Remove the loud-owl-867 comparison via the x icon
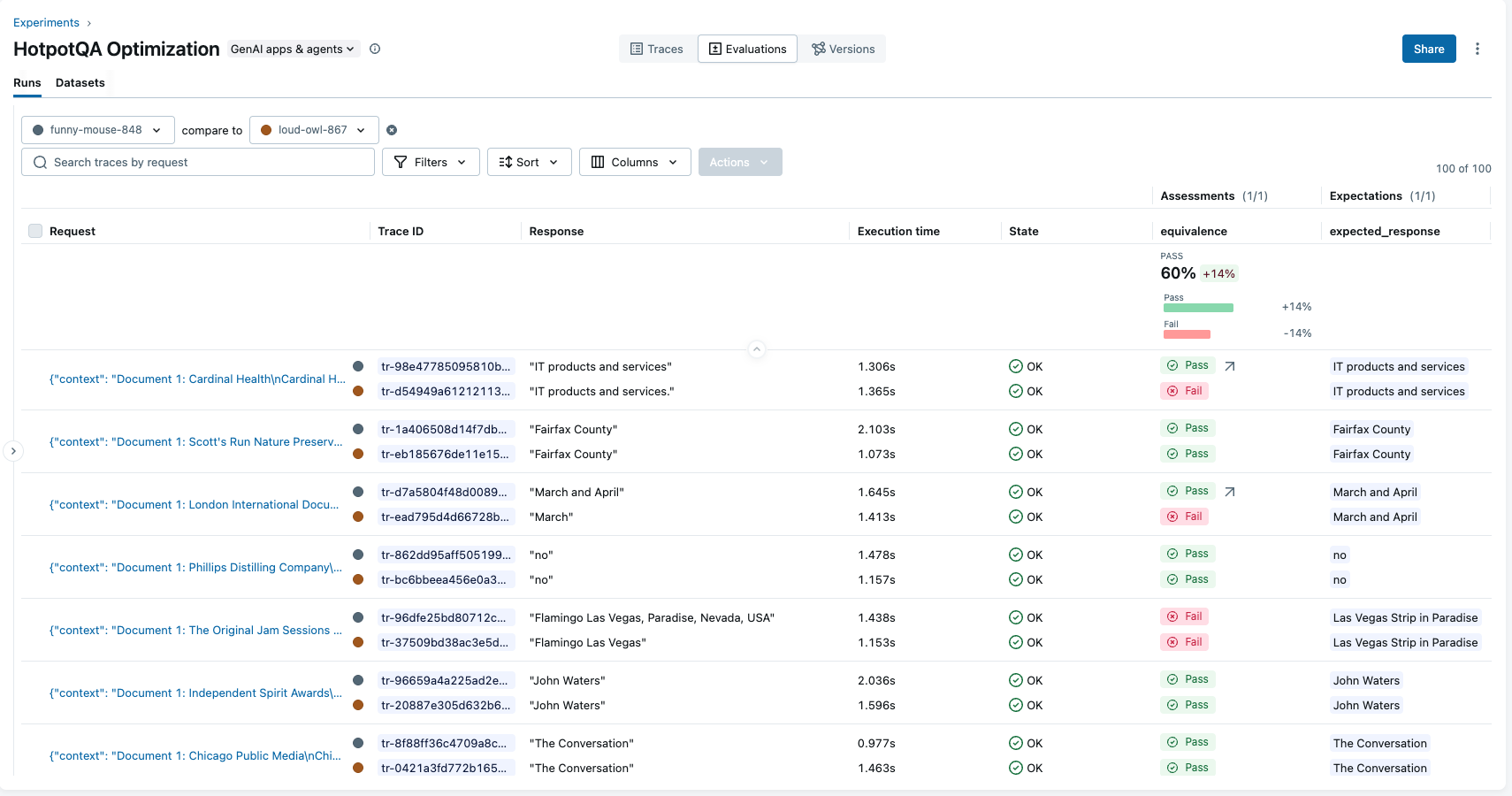Image resolution: width=1512 pixels, height=796 pixels. 392,130
